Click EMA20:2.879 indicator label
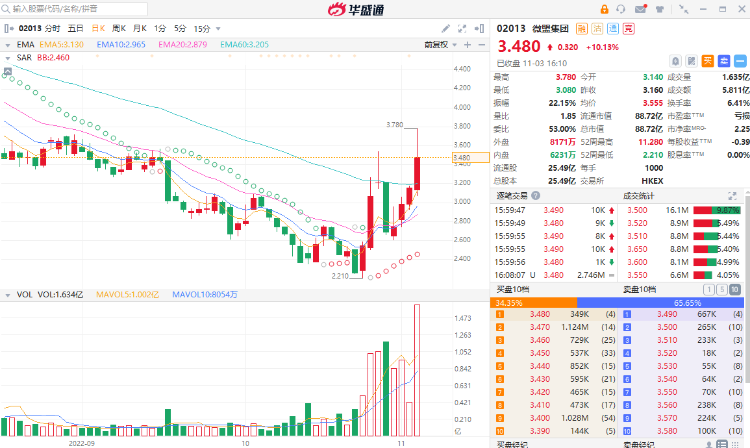This screenshot has height=448, width=750. [183, 44]
